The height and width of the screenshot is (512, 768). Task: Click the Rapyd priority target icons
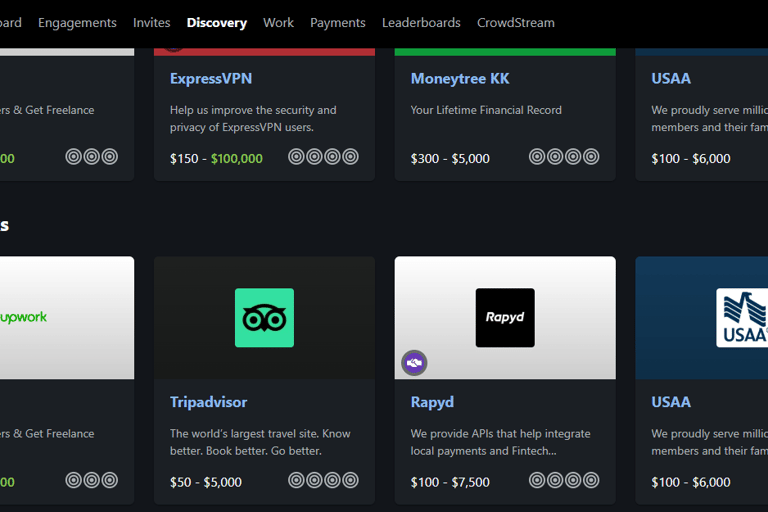pos(564,480)
